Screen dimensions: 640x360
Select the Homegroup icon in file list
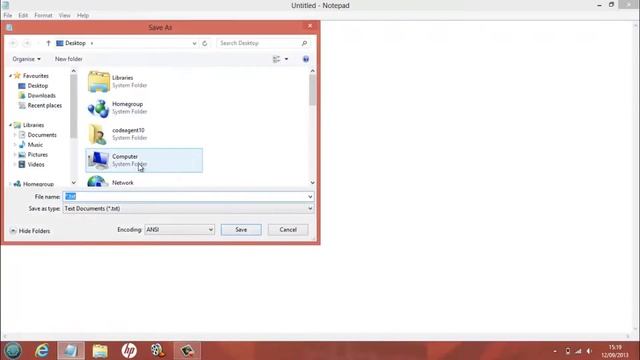point(98,108)
